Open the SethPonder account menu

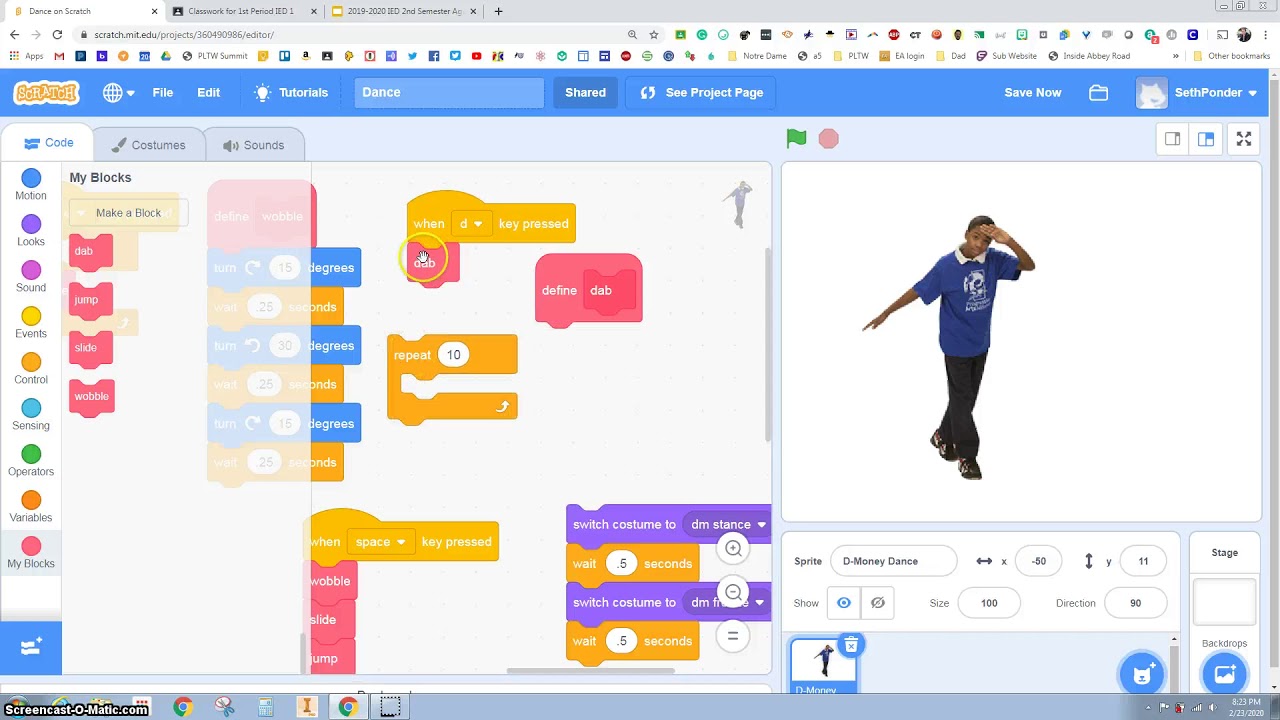[x=1198, y=92]
